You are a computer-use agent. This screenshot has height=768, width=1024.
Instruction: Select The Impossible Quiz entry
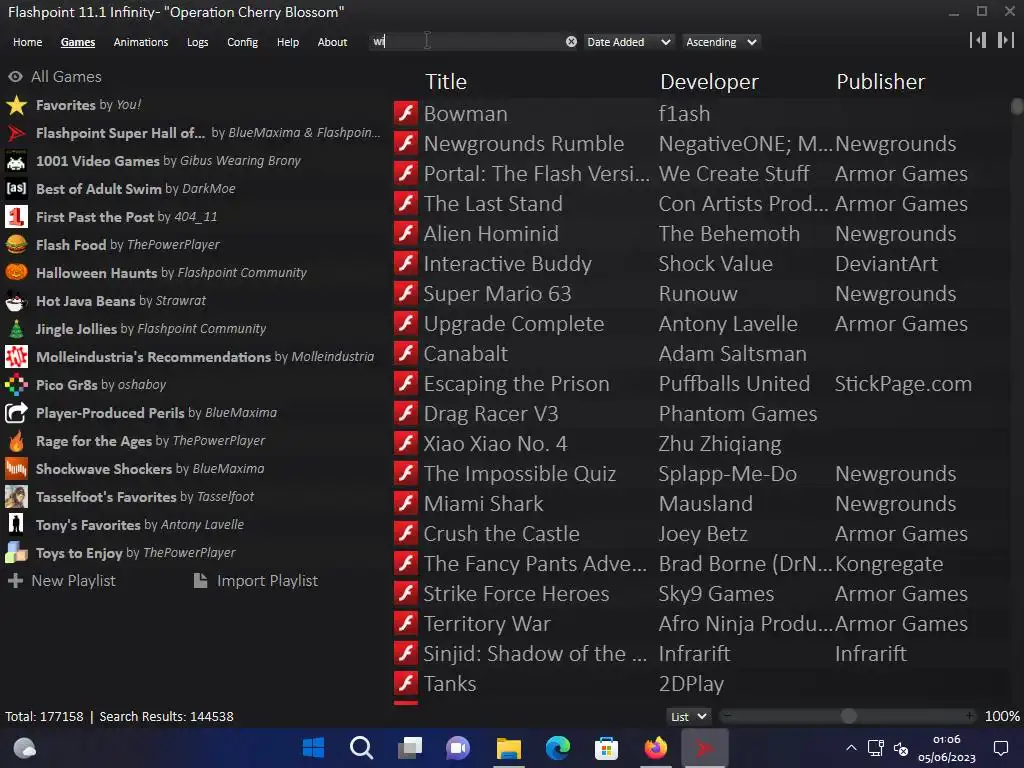pyautogui.click(x=699, y=473)
